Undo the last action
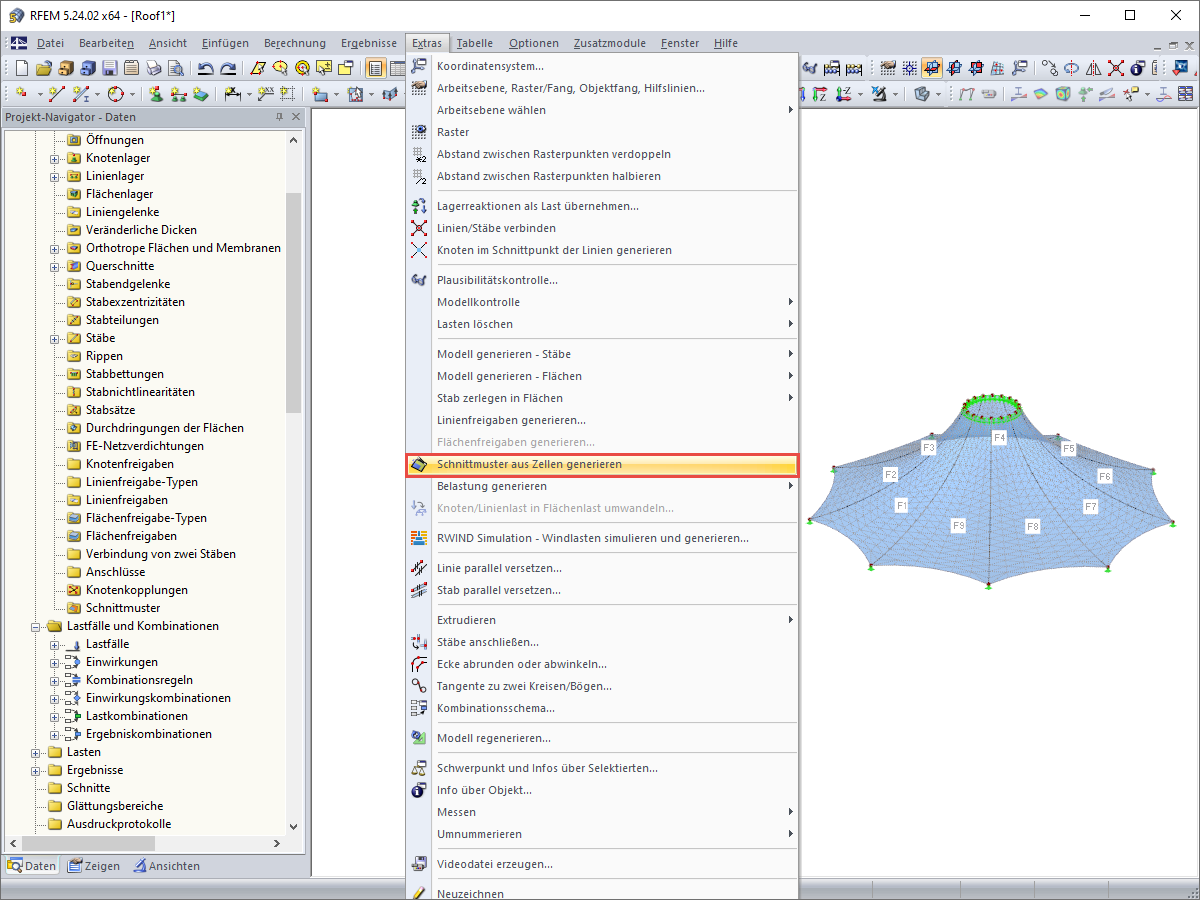This screenshot has width=1200, height=900. [206, 68]
